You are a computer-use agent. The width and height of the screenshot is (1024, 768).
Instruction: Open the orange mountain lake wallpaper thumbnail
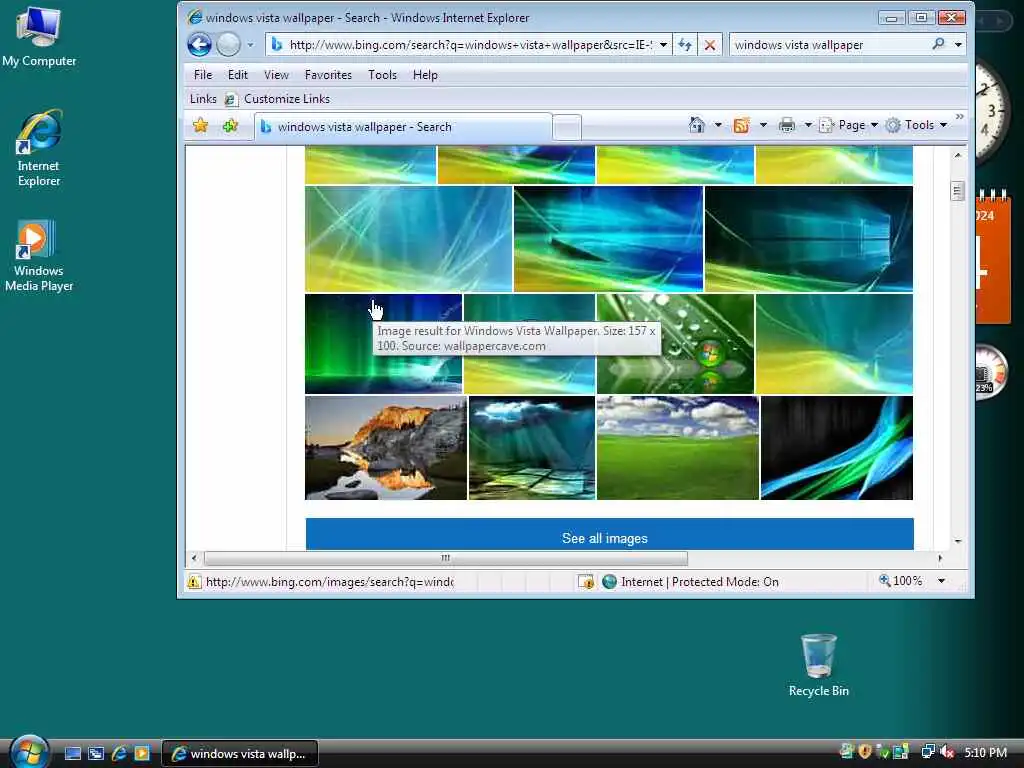click(386, 448)
